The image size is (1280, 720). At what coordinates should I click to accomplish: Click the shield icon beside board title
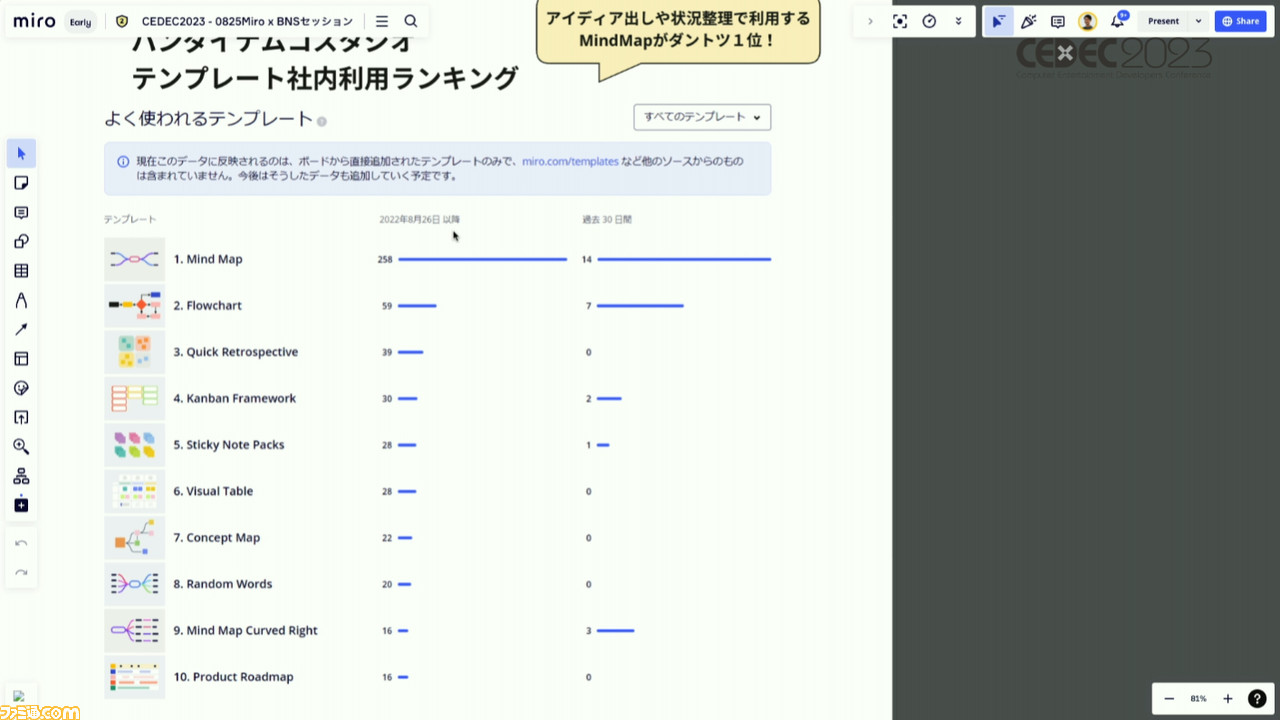(122, 21)
